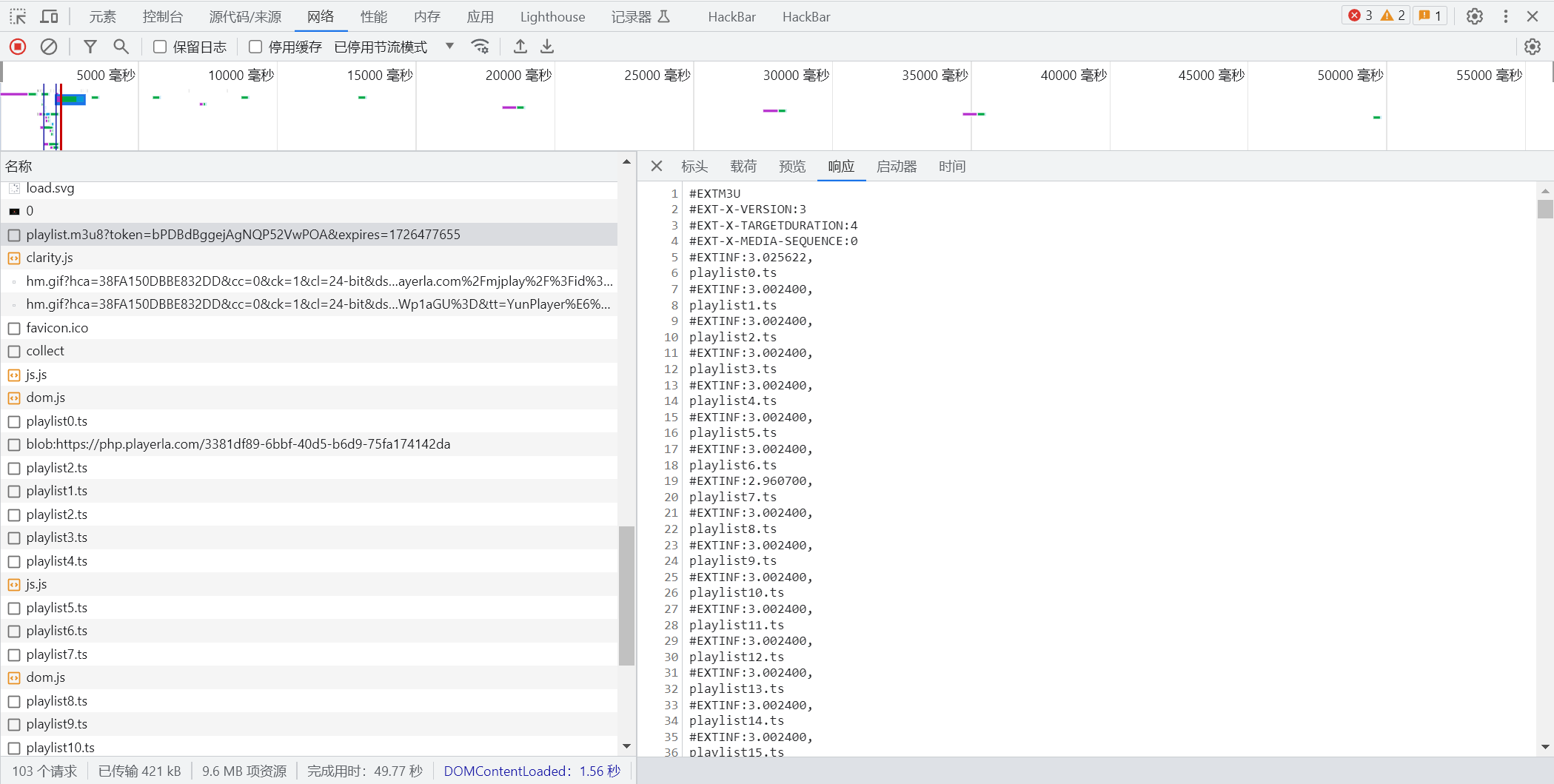Click the response pane scrollbar down arrow

coord(1545,747)
